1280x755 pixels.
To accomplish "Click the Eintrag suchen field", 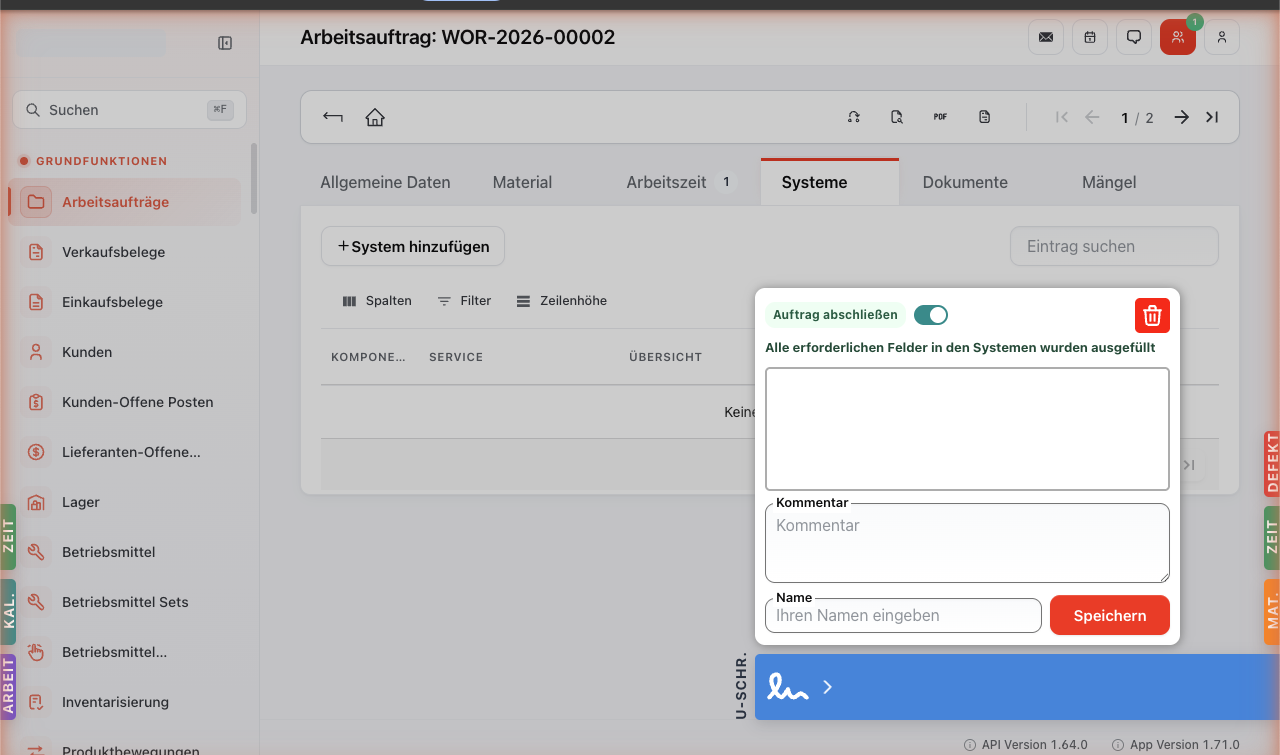I will pyautogui.click(x=1114, y=246).
